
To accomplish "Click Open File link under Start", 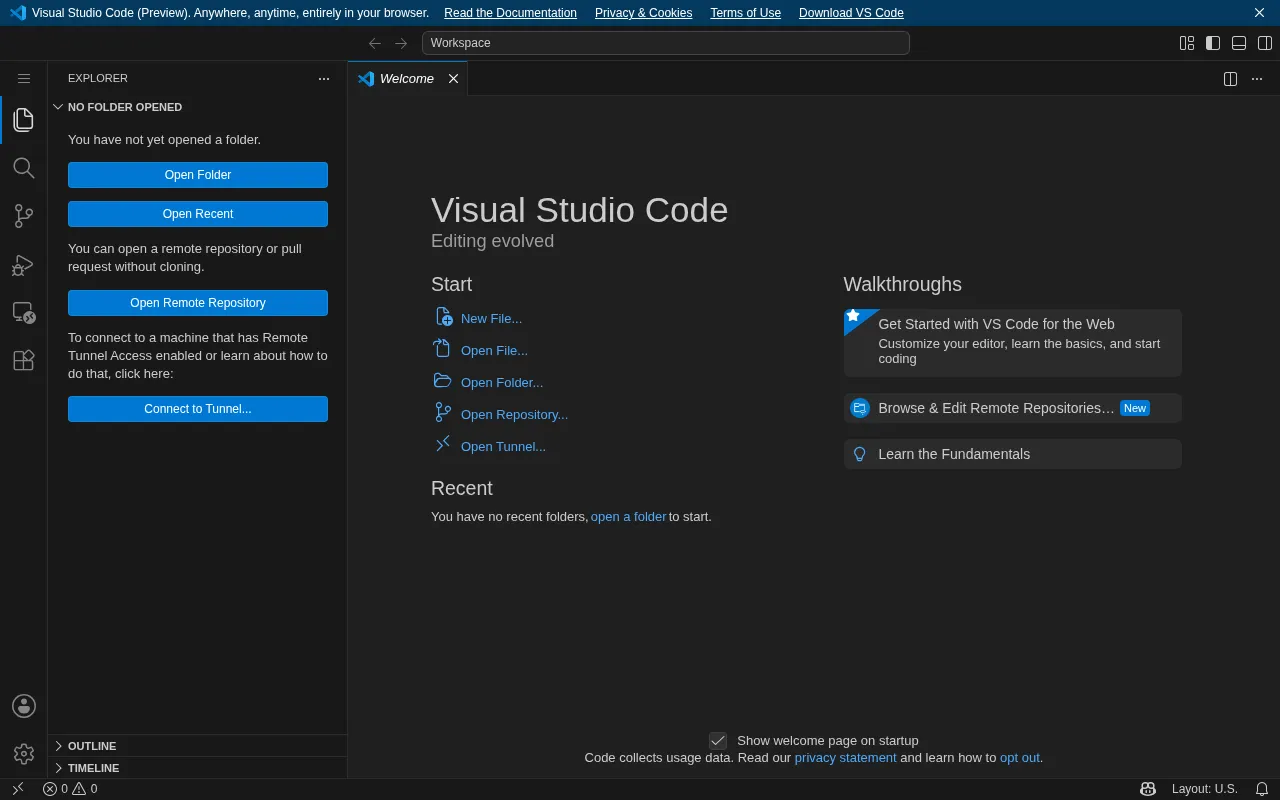I will (x=494, y=350).
